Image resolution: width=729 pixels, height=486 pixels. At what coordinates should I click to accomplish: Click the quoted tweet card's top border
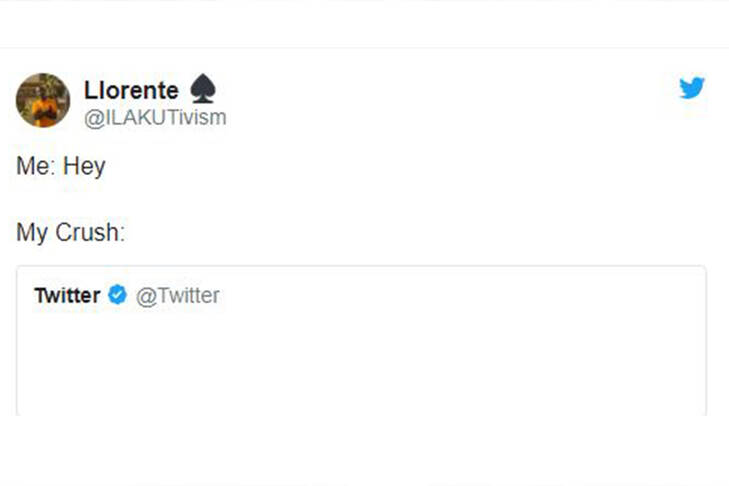point(360,266)
